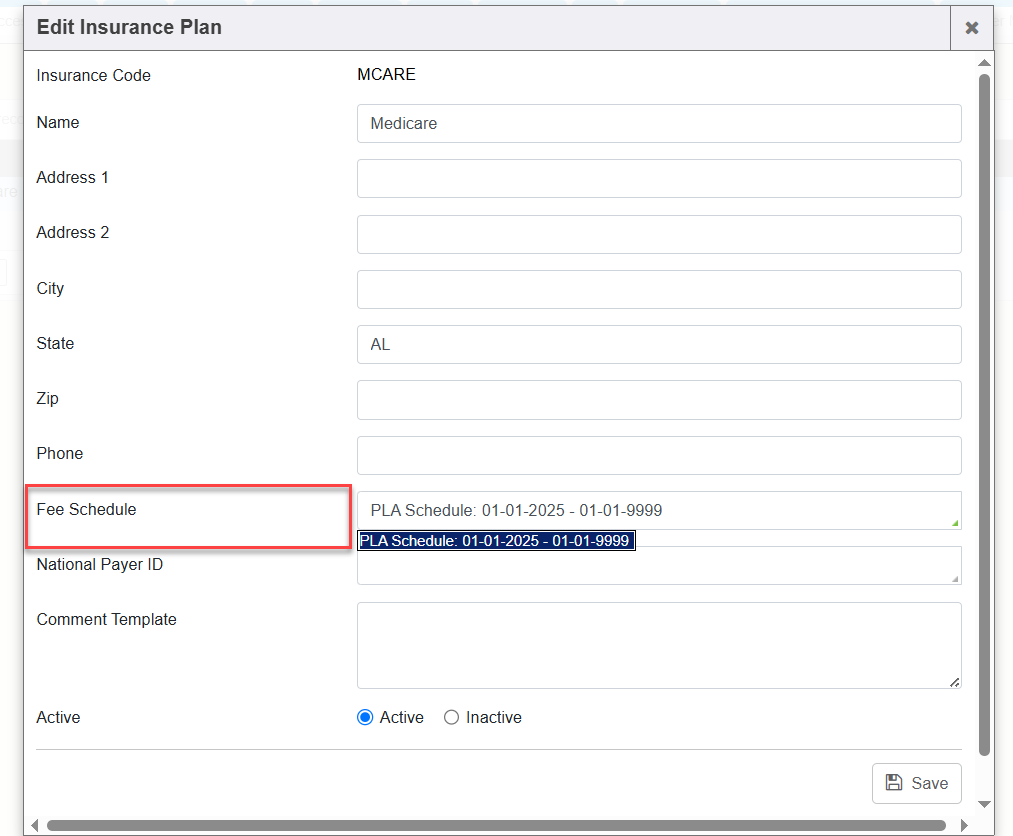Focus the Address 2 input field
1013x836 pixels.
pos(658,234)
